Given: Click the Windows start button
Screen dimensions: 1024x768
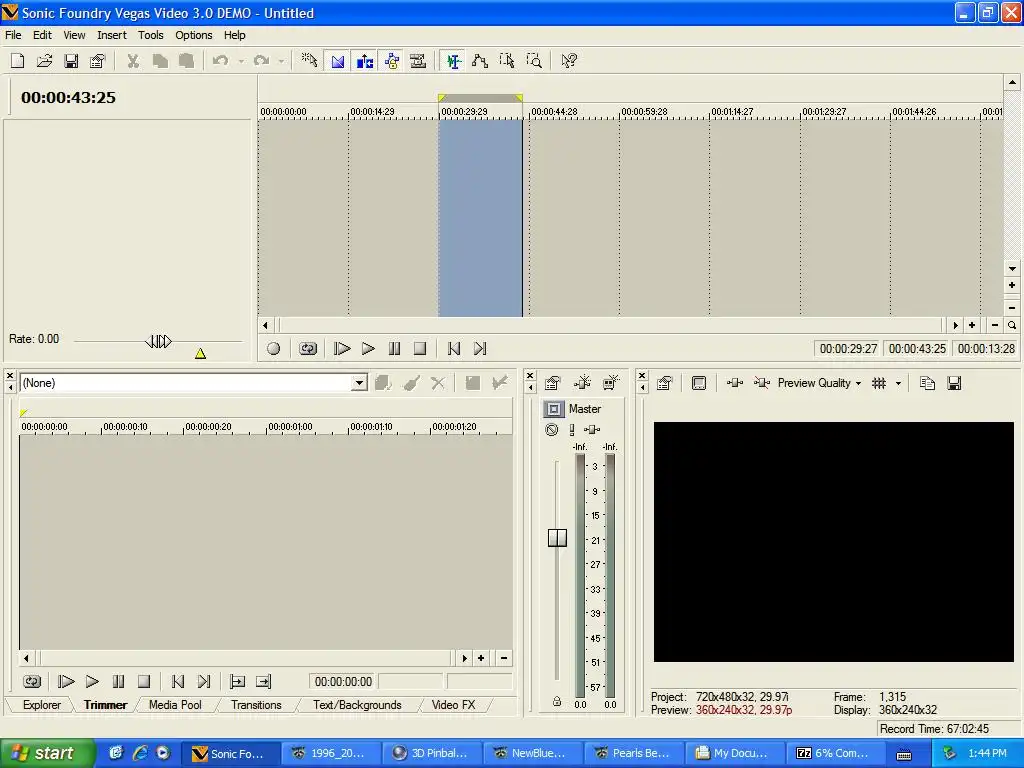Looking at the screenshot, I should coord(47,753).
